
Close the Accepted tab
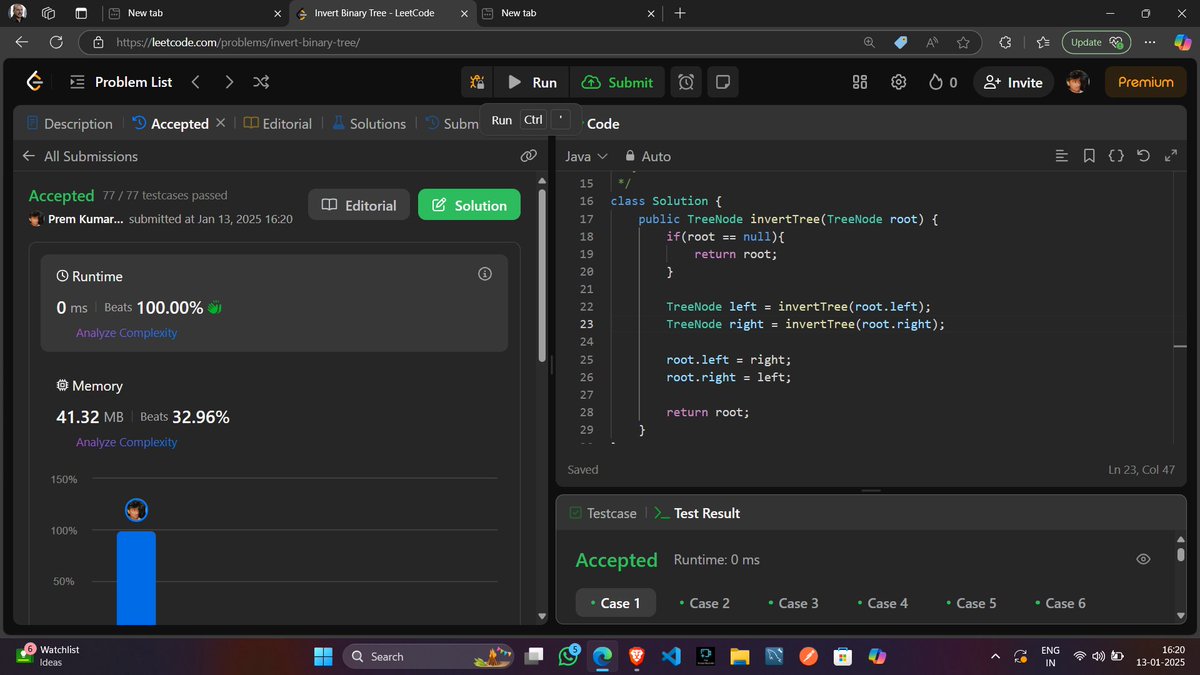pyautogui.click(x=221, y=123)
